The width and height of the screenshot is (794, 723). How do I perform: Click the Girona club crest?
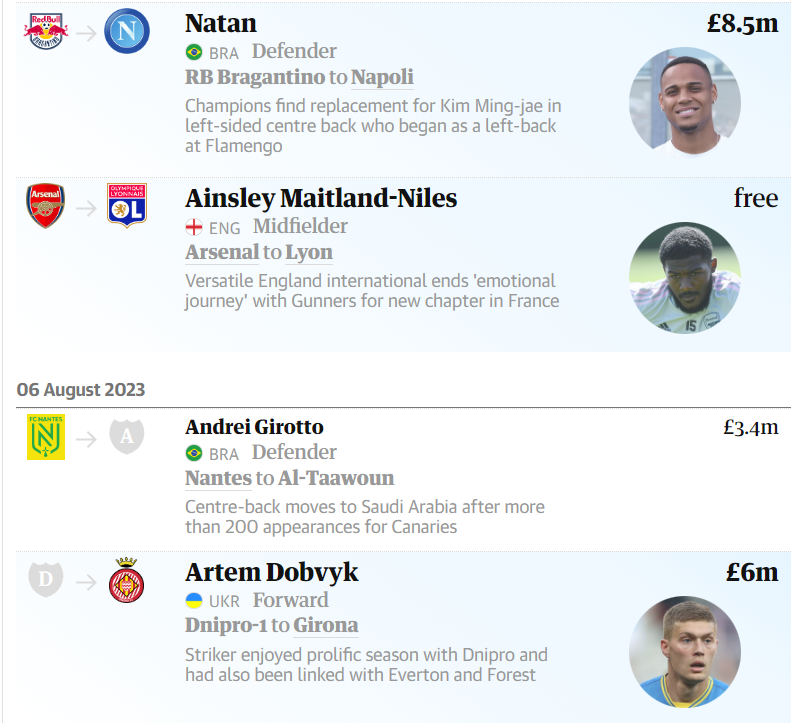127,582
